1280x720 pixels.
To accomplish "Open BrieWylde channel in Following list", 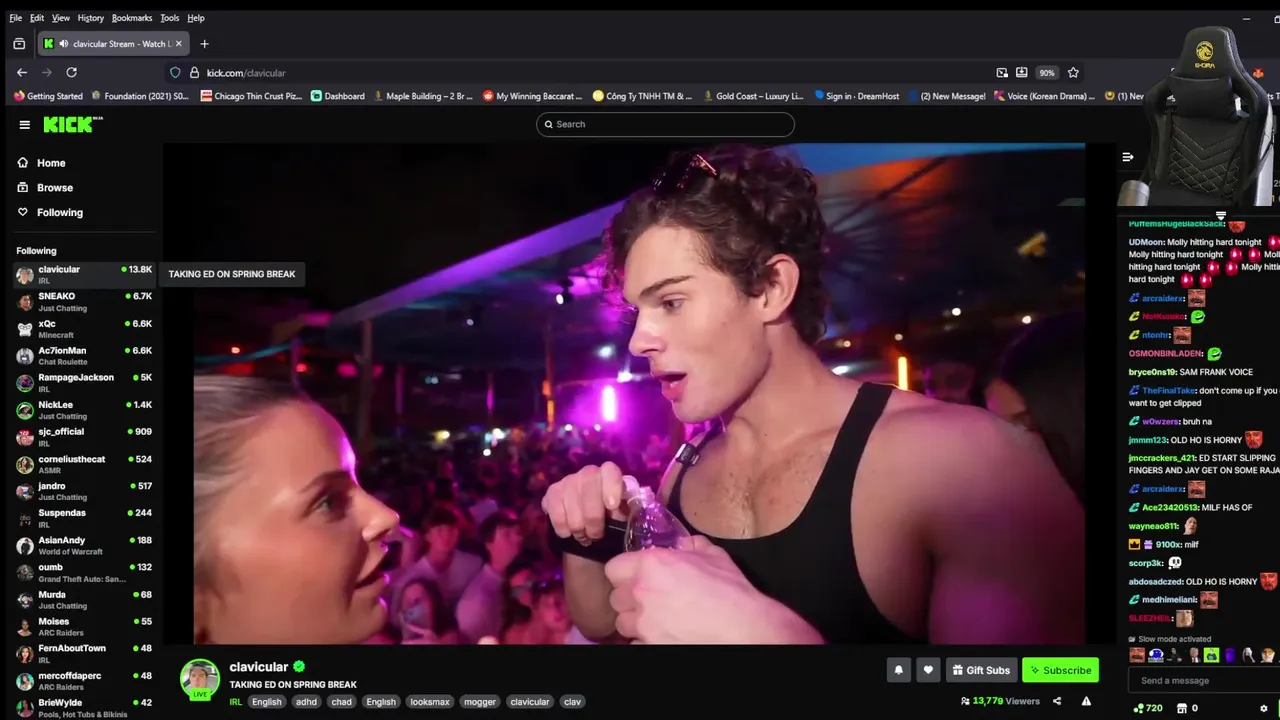I will 84,708.
